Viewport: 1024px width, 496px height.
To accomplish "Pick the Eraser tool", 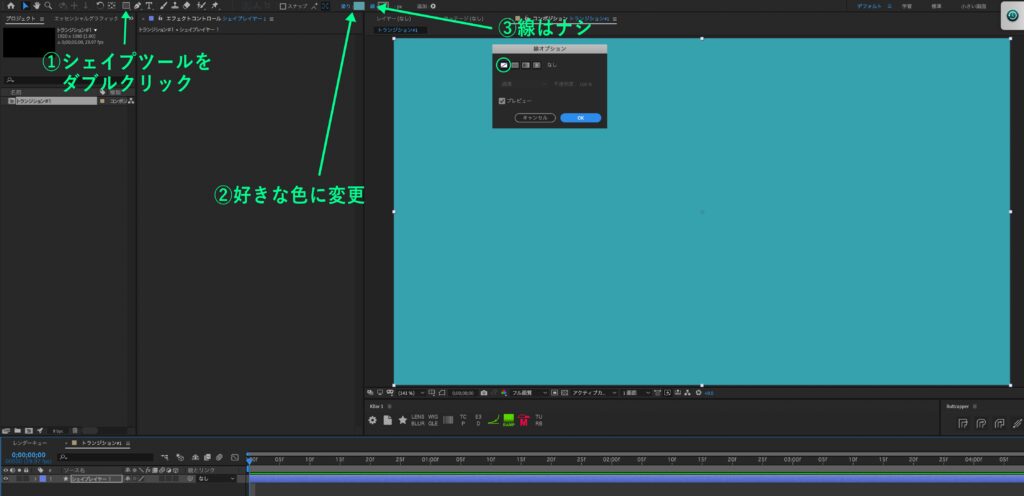I will tap(187, 5).
